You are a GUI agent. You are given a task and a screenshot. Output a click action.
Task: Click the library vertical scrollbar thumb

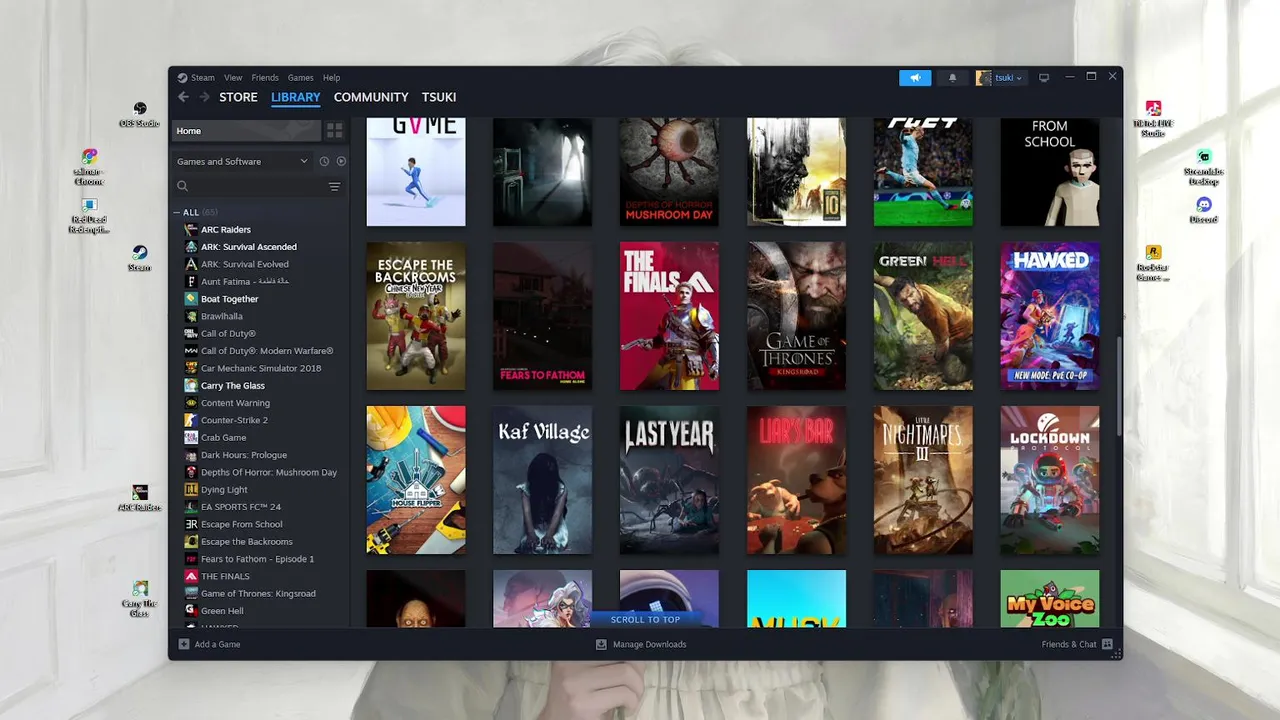(1119, 386)
